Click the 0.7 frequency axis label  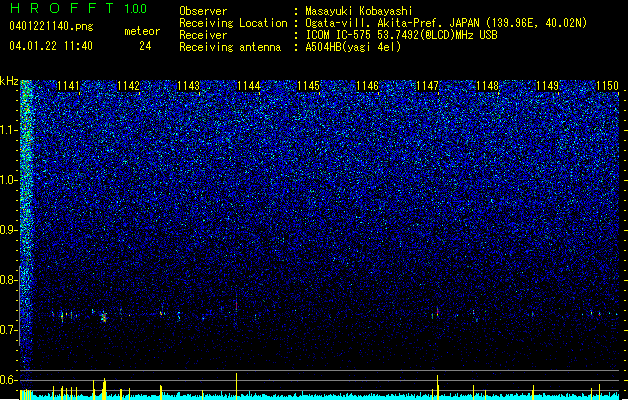tap(9, 330)
